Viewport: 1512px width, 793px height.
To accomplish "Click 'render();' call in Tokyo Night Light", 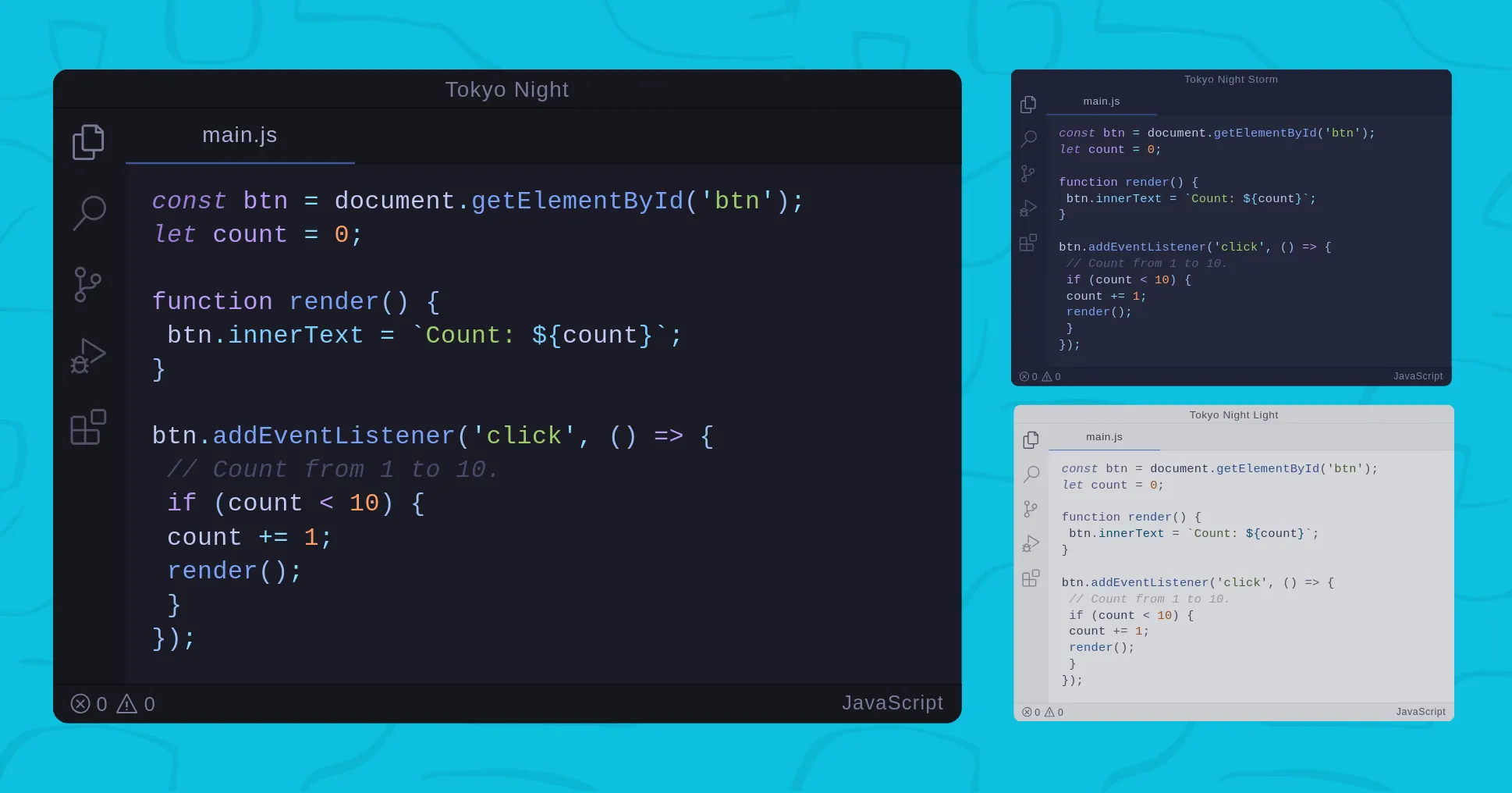I will pos(1102,648).
